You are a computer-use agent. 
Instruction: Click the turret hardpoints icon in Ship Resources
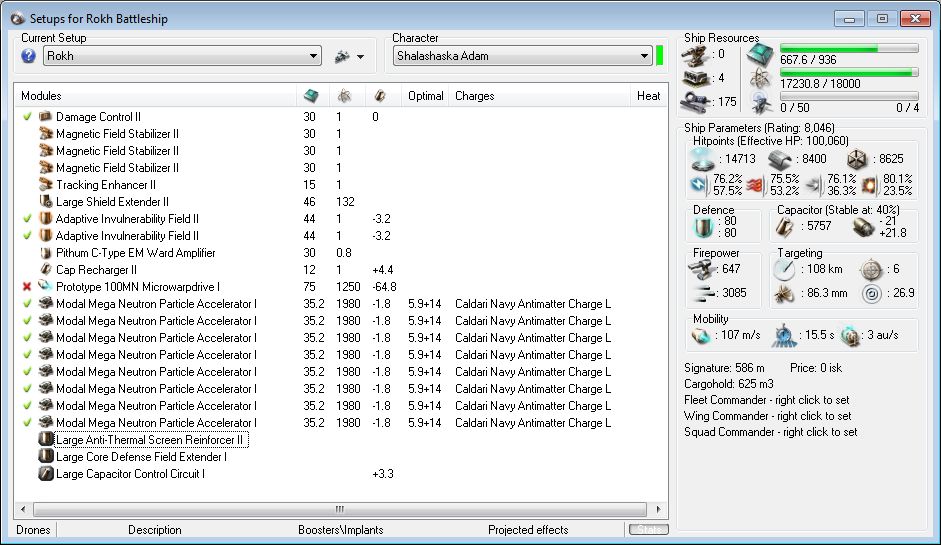pyautogui.click(x=696, y=55)
